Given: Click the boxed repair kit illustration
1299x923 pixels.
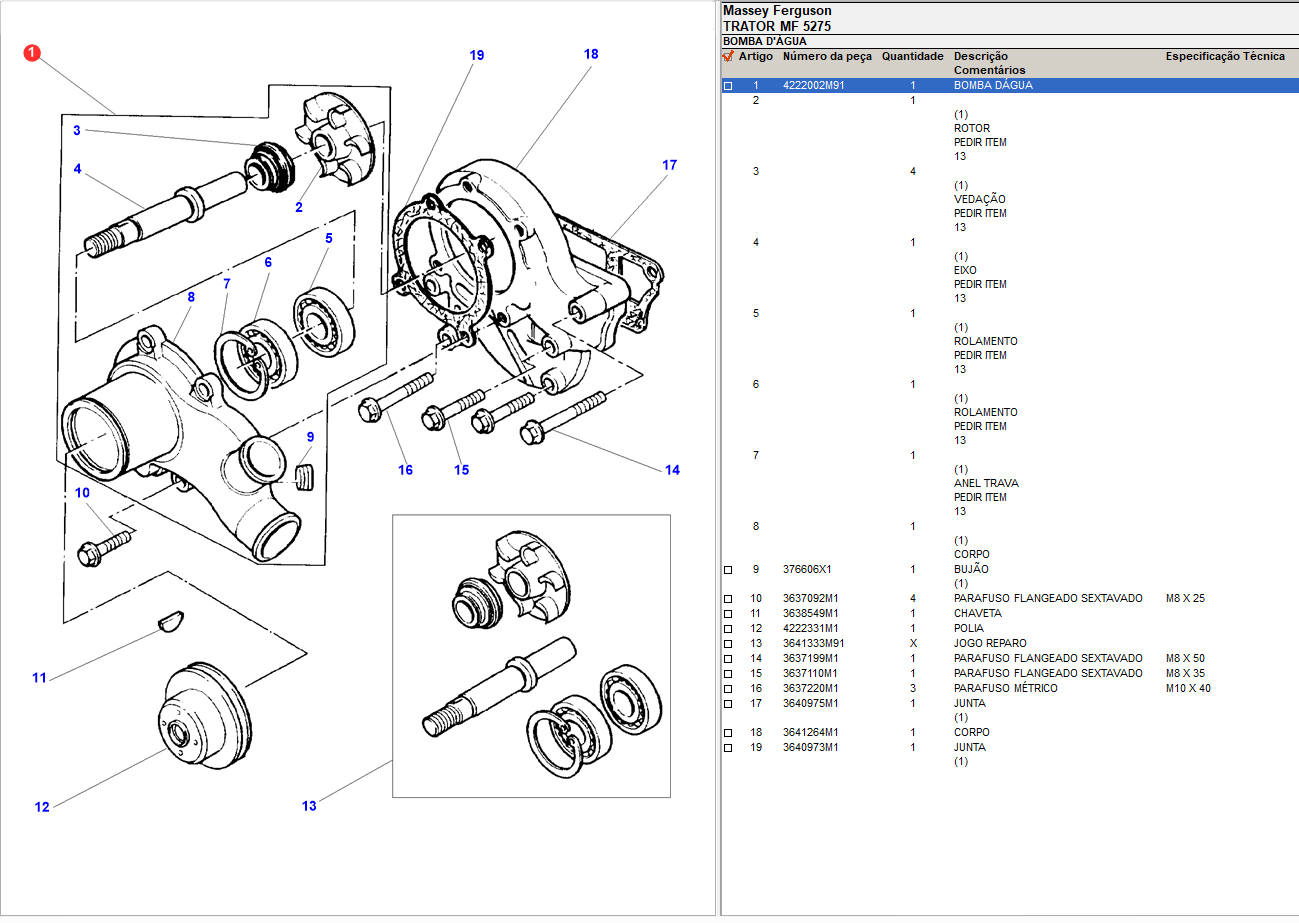Looking at the screenshot, I should click(x=531, y=656).
